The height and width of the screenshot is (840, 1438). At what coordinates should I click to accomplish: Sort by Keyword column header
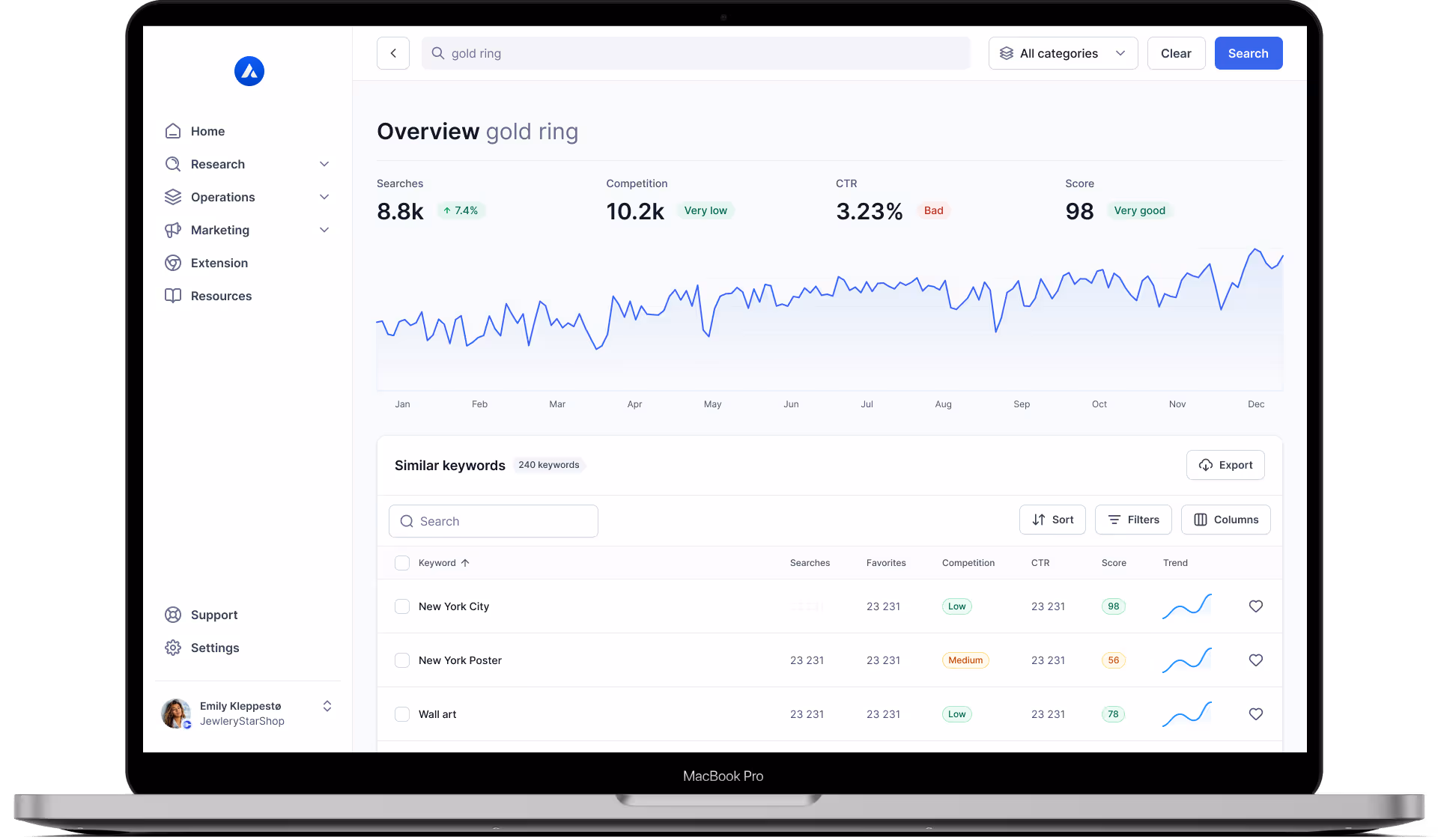[437, 563]
